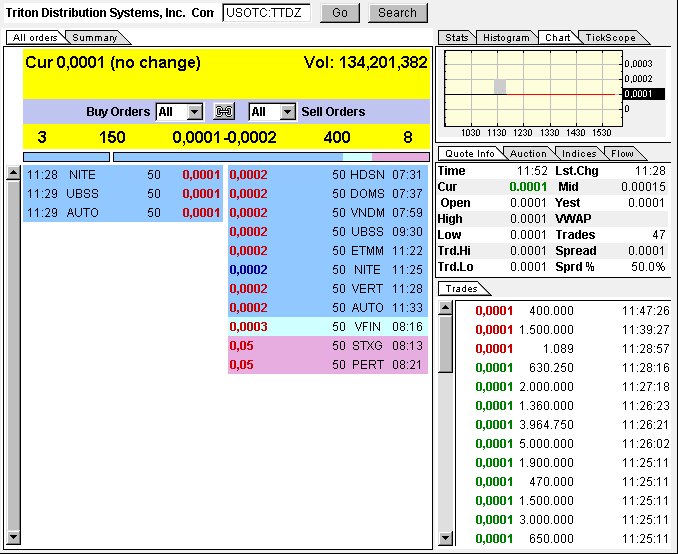Click the ticker symbol input field
This screenshot has width=678, height=554.
(x=266, y=13)
